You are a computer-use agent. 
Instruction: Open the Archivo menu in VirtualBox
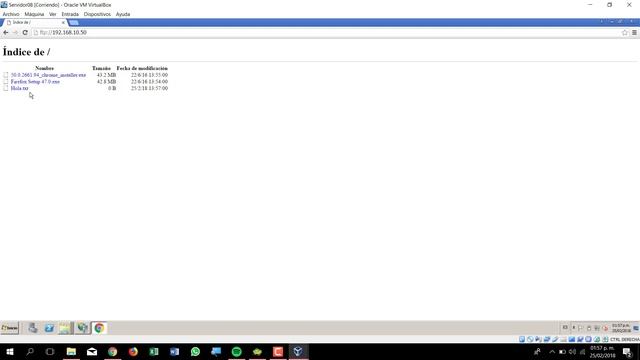(x=11, y=14)
